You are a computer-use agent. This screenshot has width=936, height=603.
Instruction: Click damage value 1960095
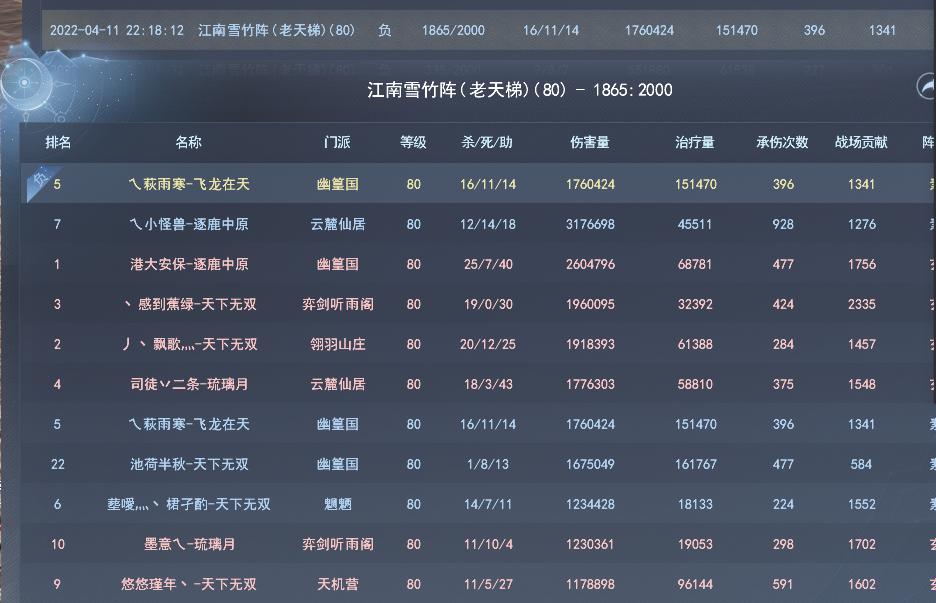point(590,304)
